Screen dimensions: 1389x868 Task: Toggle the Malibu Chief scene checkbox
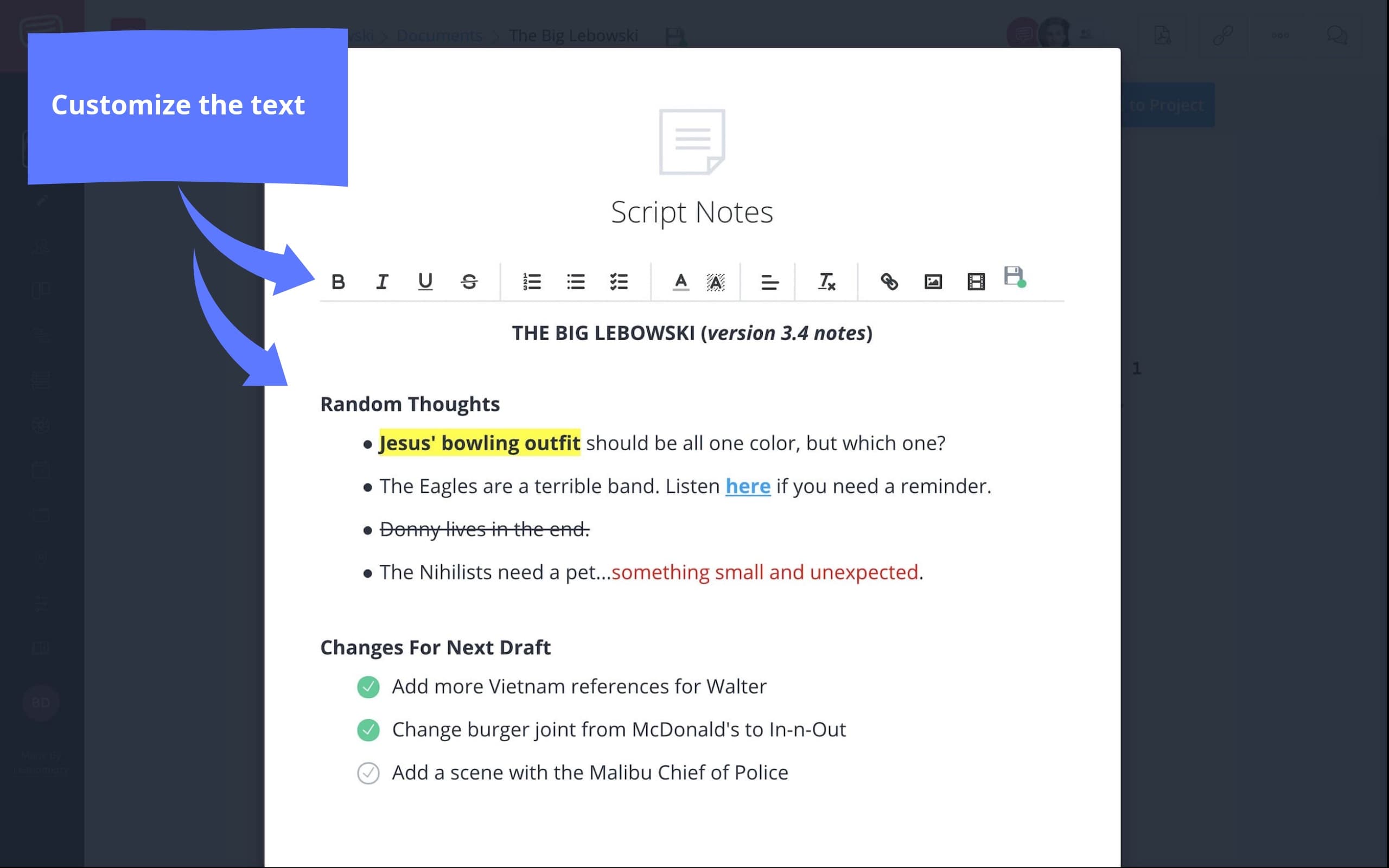click(367, 772)
